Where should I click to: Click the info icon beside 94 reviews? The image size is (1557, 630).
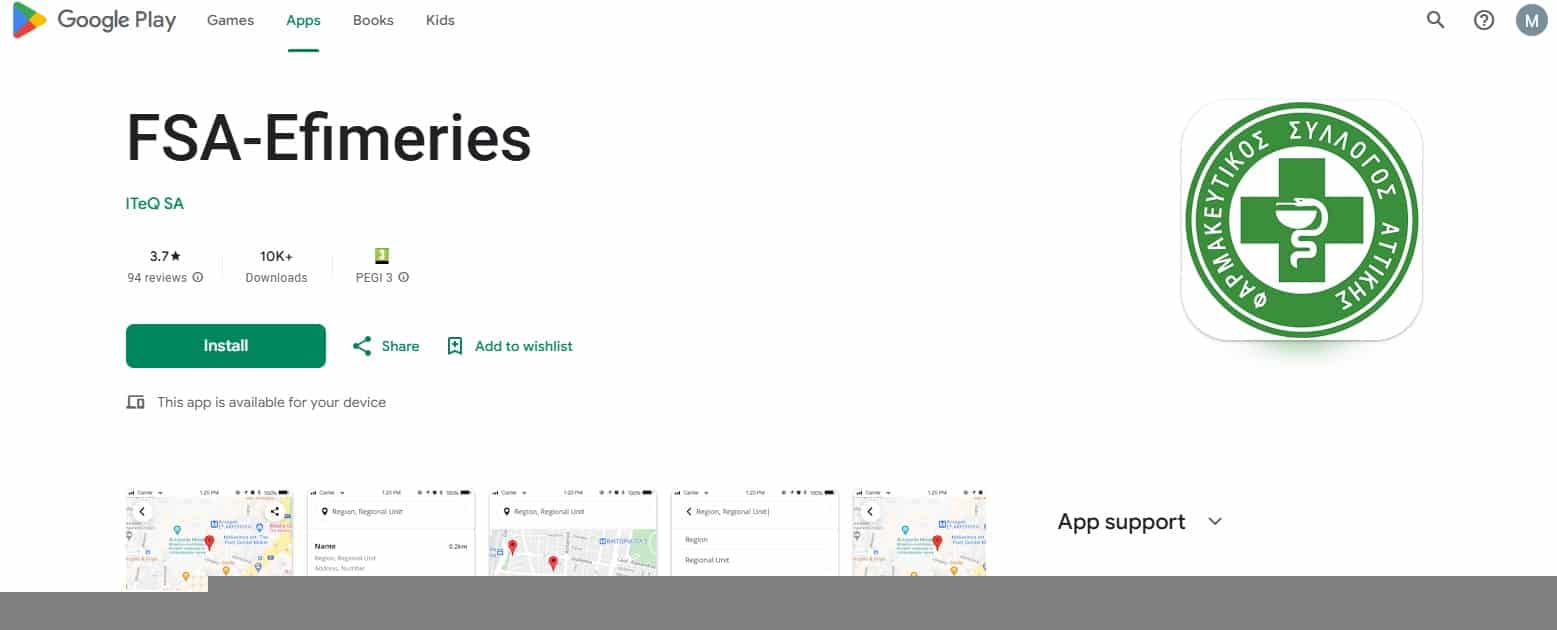[198, 277]
